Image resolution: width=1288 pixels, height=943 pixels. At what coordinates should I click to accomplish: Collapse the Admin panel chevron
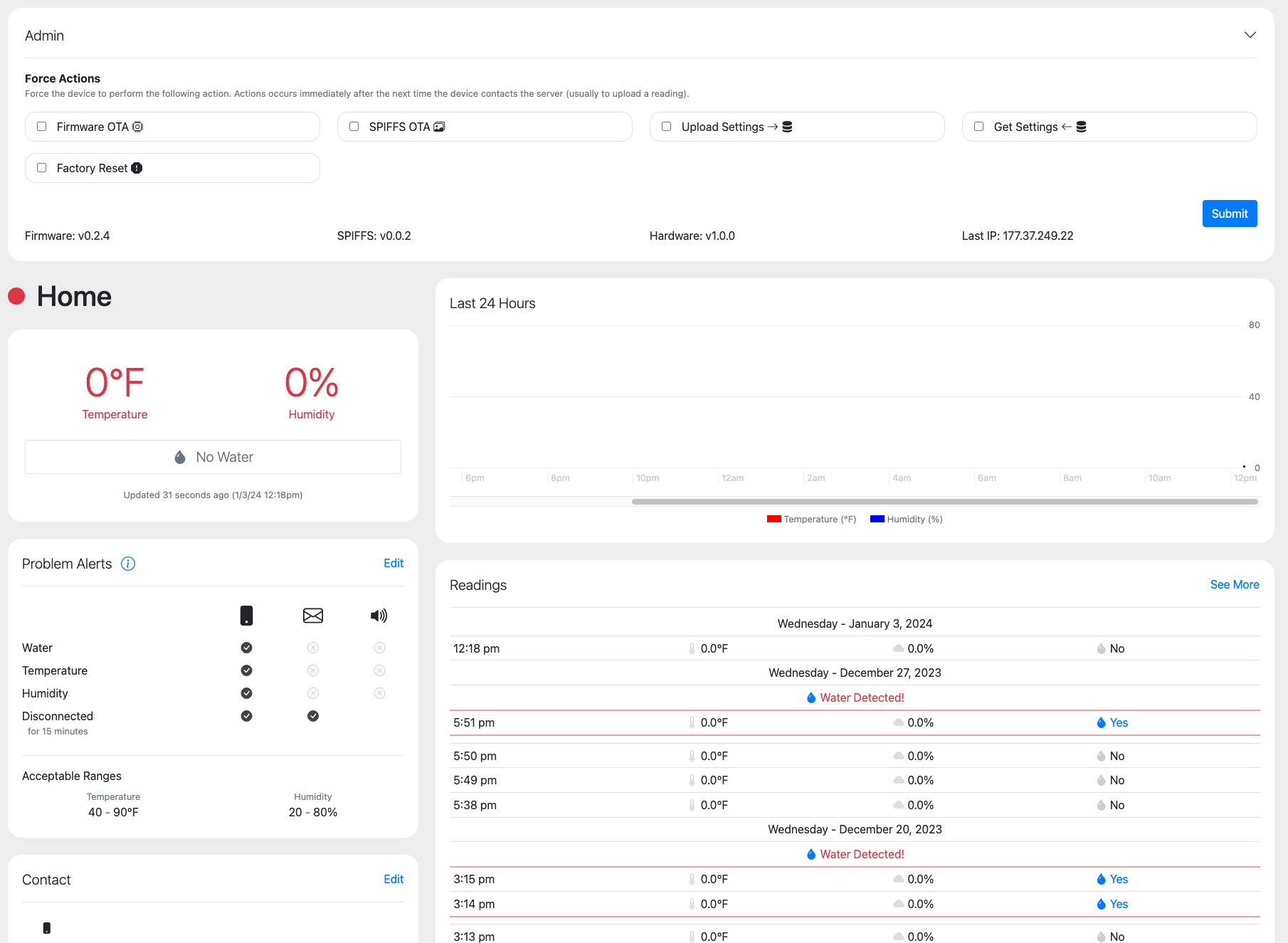point(1250,35)
